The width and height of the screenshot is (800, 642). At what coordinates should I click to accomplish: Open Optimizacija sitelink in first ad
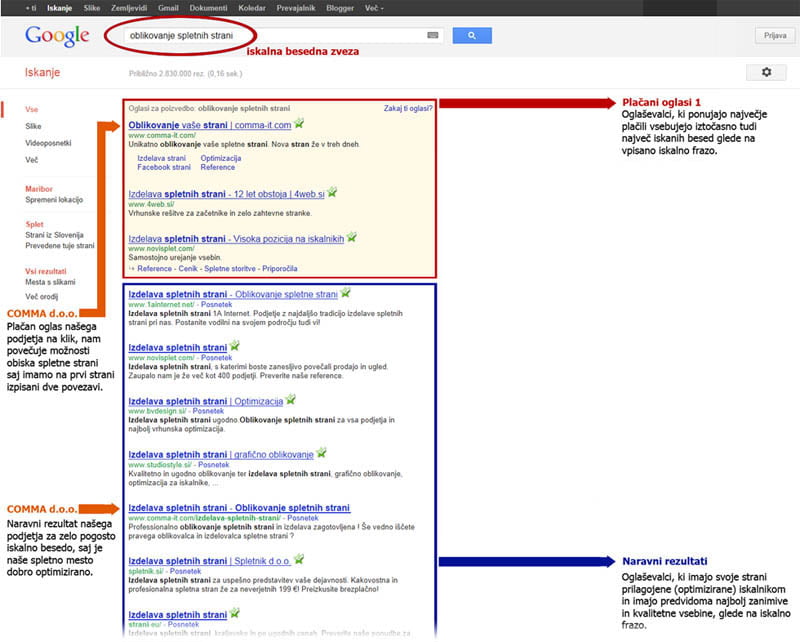(x=221, y=158)
